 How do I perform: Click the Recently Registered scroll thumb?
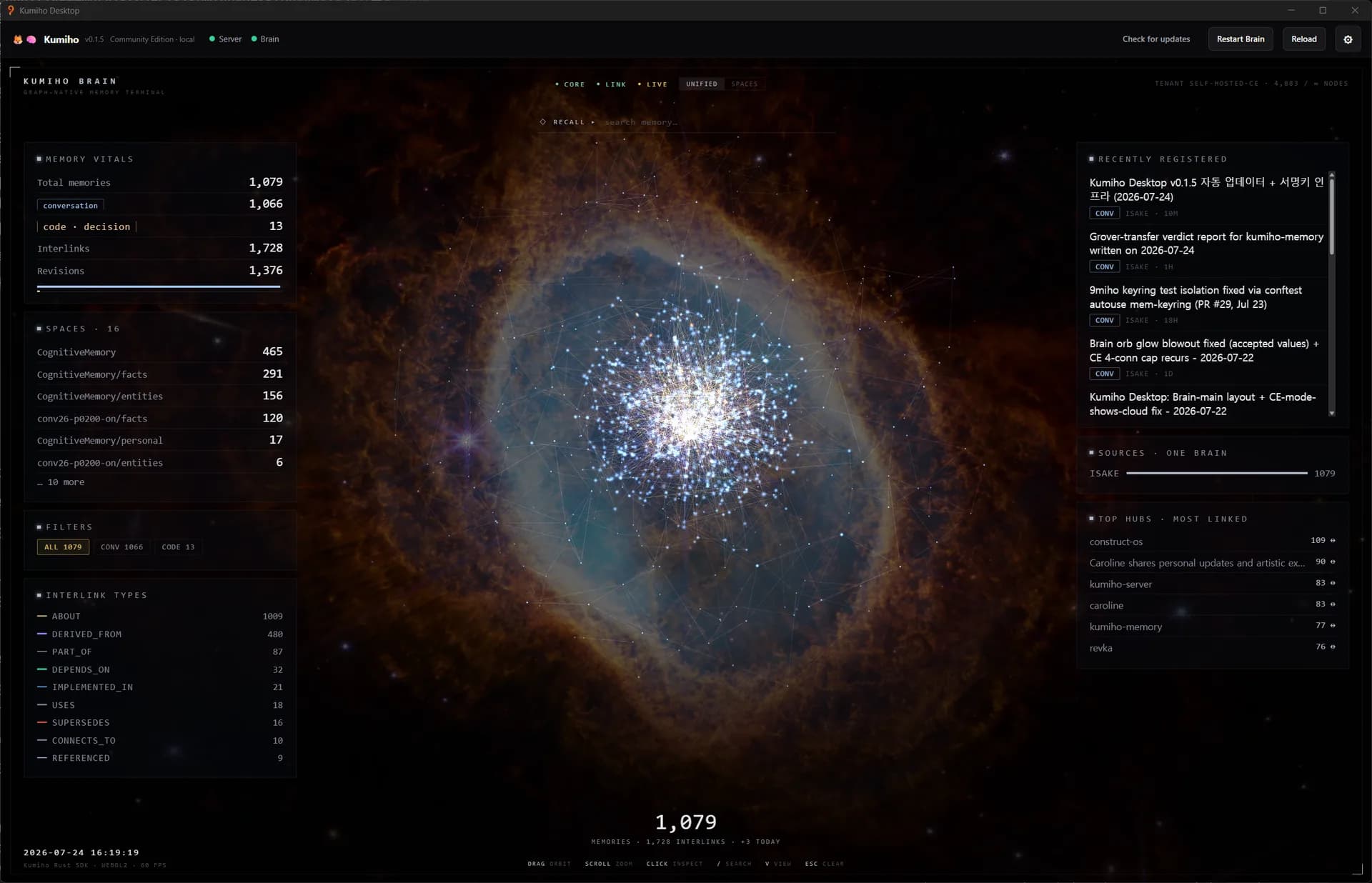(x=1332, y=216)
